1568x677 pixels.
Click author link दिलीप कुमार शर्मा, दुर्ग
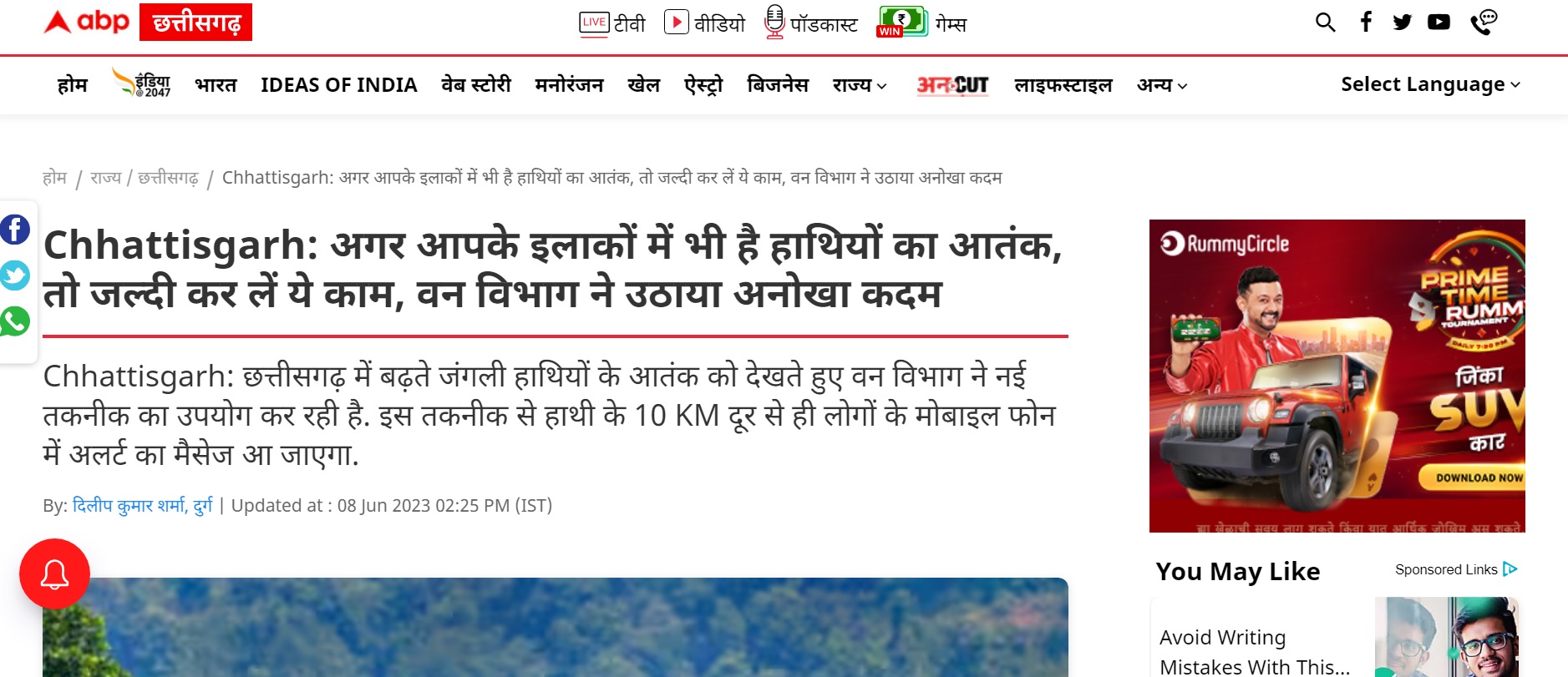point(143,505)
